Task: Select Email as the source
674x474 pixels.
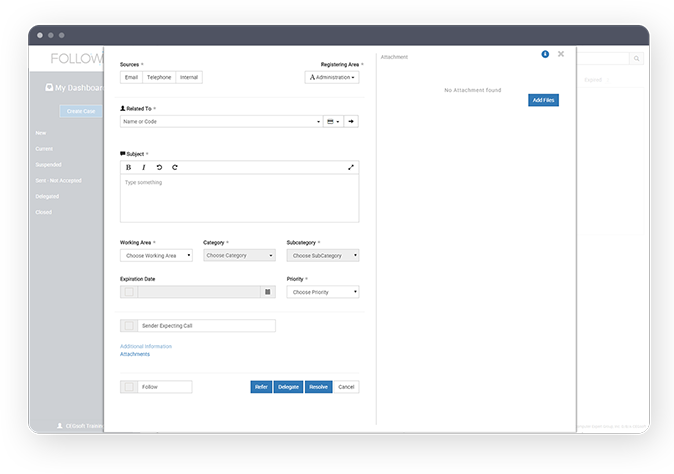Action: 131,77
